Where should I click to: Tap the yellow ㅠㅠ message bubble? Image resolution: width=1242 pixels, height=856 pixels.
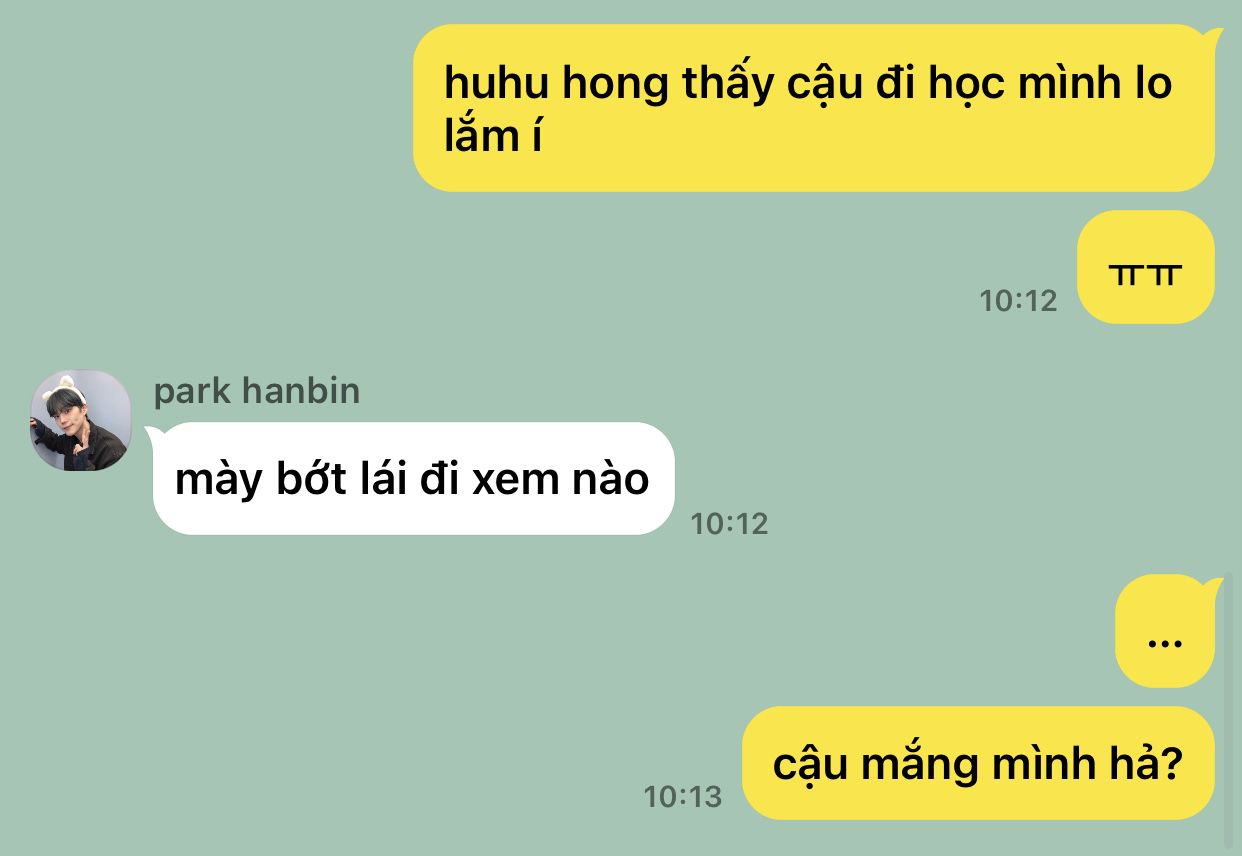(1146, 267)
